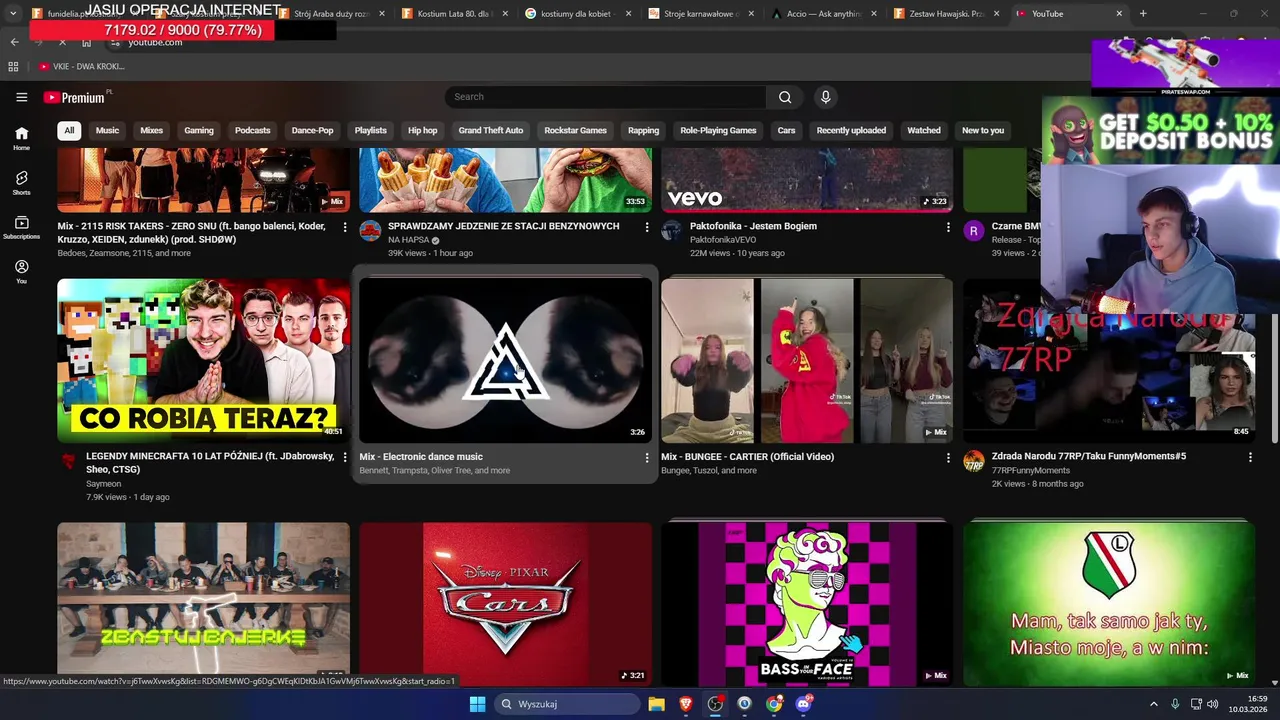Open Bass in your Face thumbnail
Screen dimensions: 1280x720
pos(807,603)
